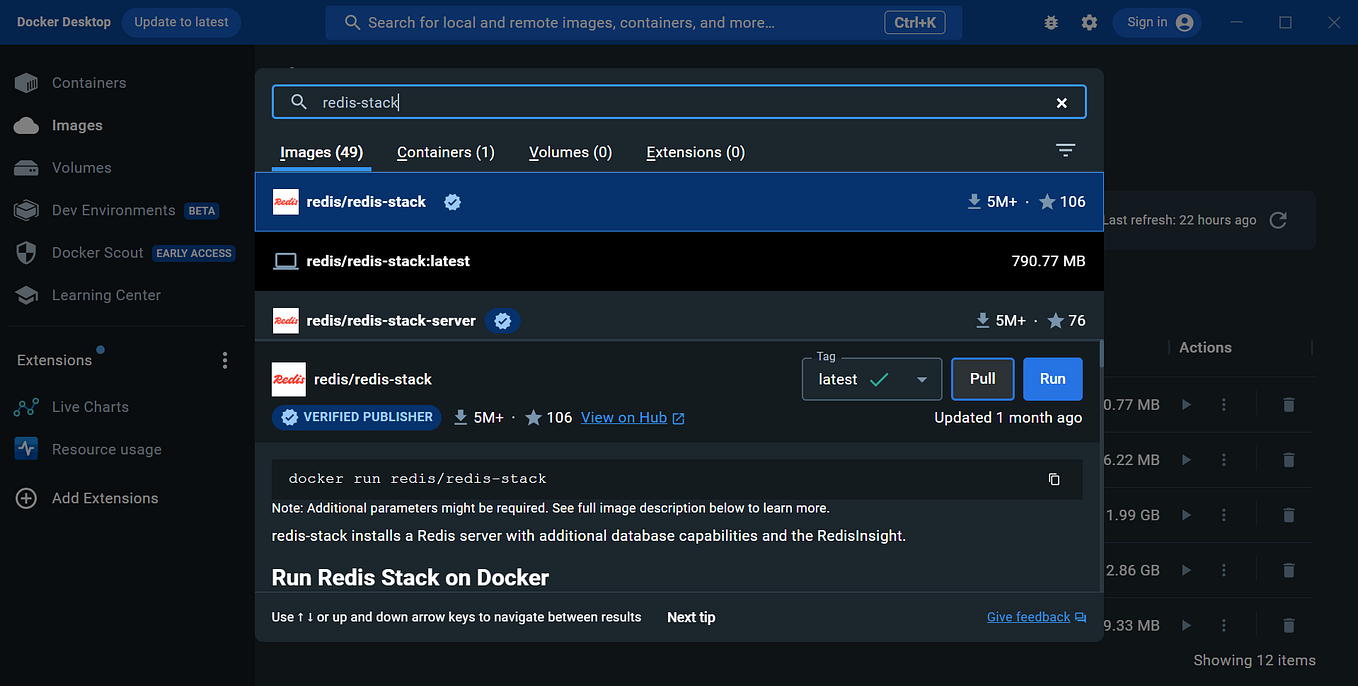Switch to the Volumes tab in search results
The width and height of the screenshot is (1358, 686).
coord(570,152)
